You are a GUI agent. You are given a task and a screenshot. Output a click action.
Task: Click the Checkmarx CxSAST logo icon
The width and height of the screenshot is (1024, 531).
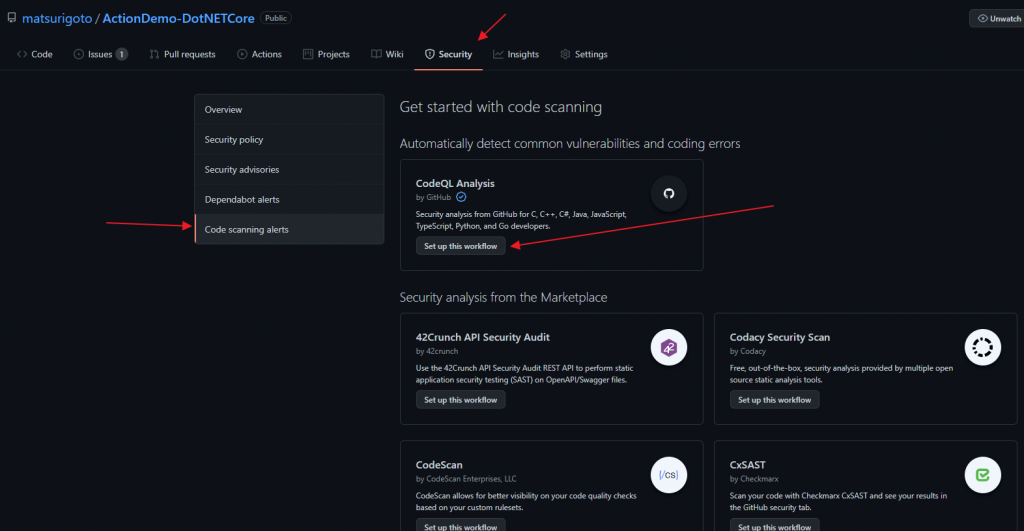tap(983, 475)
